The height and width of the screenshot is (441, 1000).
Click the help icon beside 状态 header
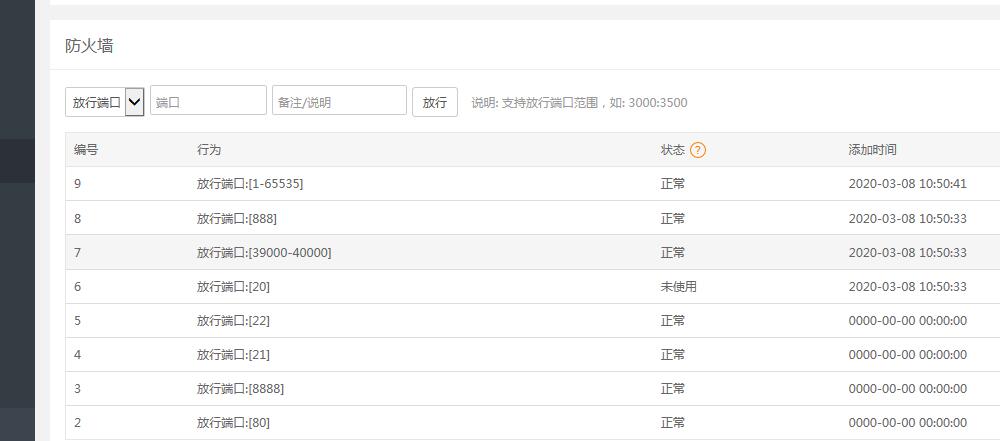coord(698,150)
